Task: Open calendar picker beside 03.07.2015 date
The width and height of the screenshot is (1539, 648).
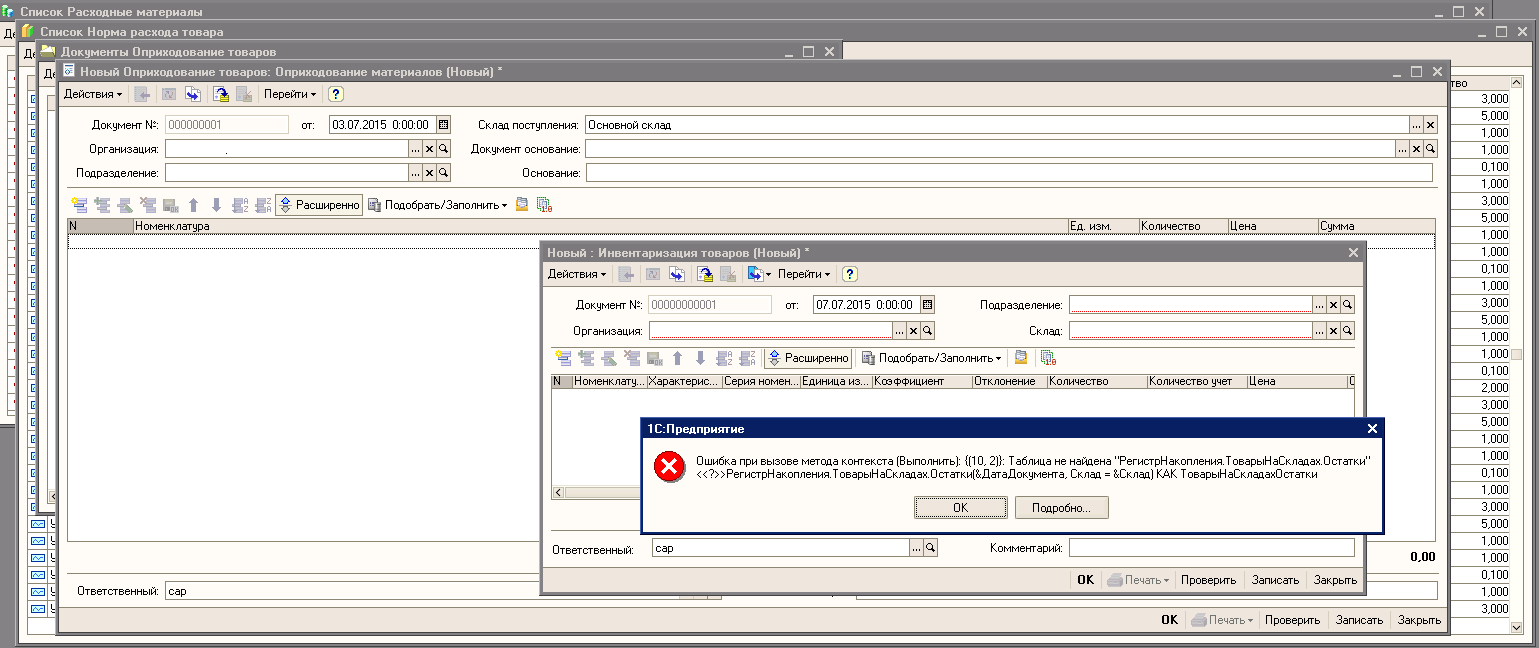Action: pos(444,125)
